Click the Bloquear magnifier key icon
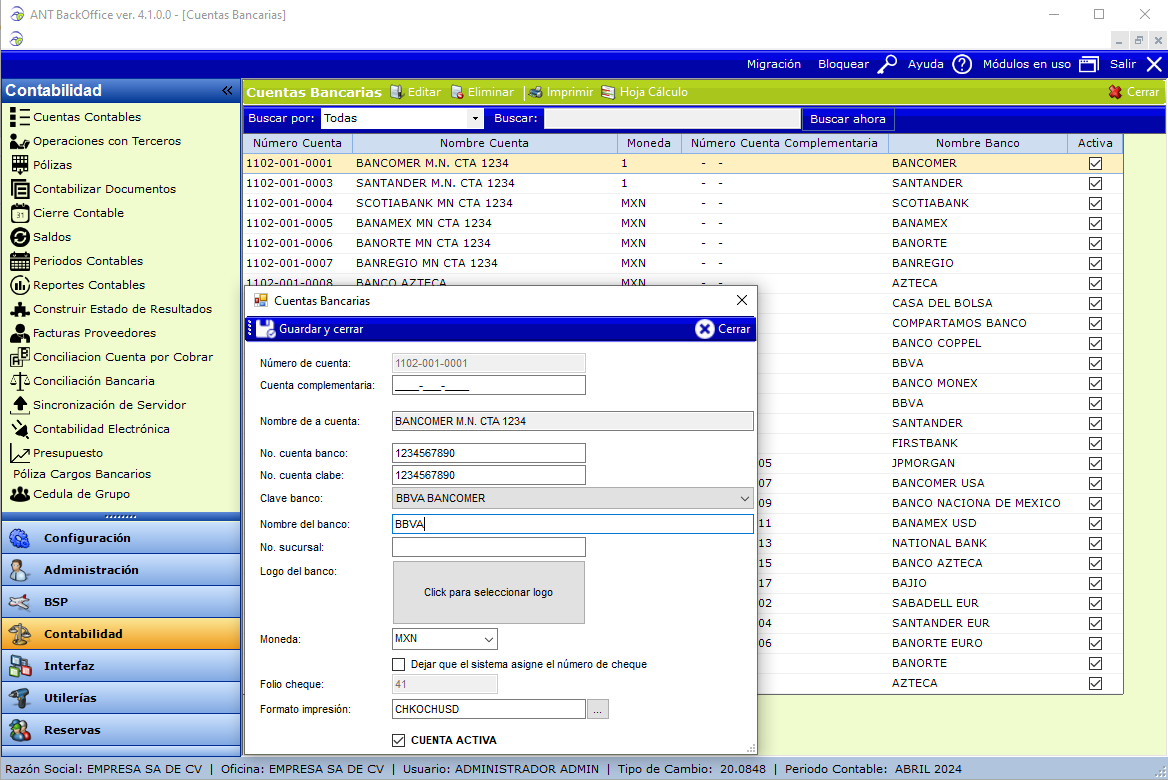 pos(887,64)
